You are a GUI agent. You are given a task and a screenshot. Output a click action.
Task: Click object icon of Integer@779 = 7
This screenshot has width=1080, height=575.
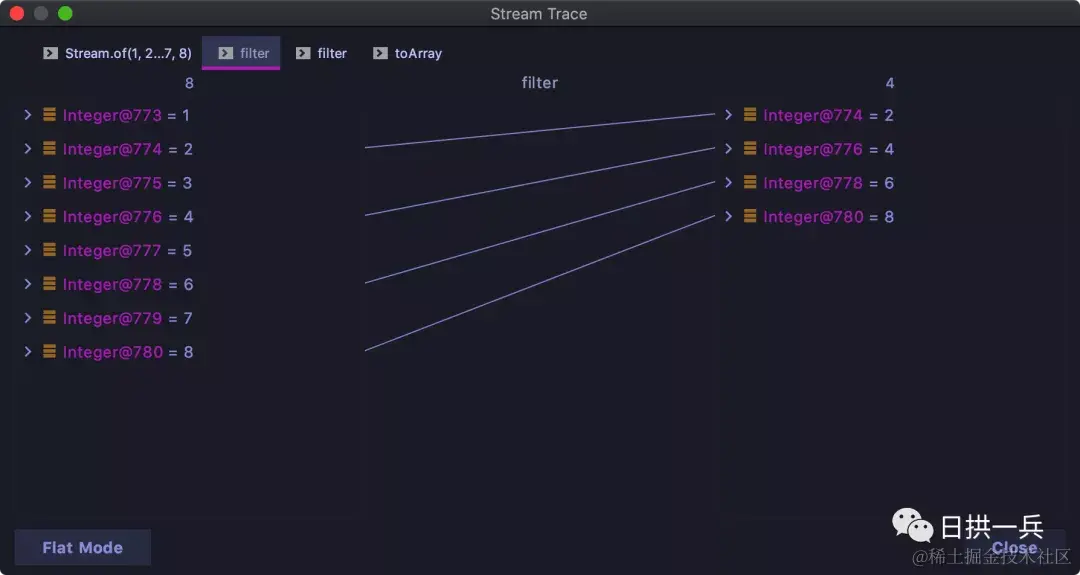pyautogui.click(x=50, y=317)
